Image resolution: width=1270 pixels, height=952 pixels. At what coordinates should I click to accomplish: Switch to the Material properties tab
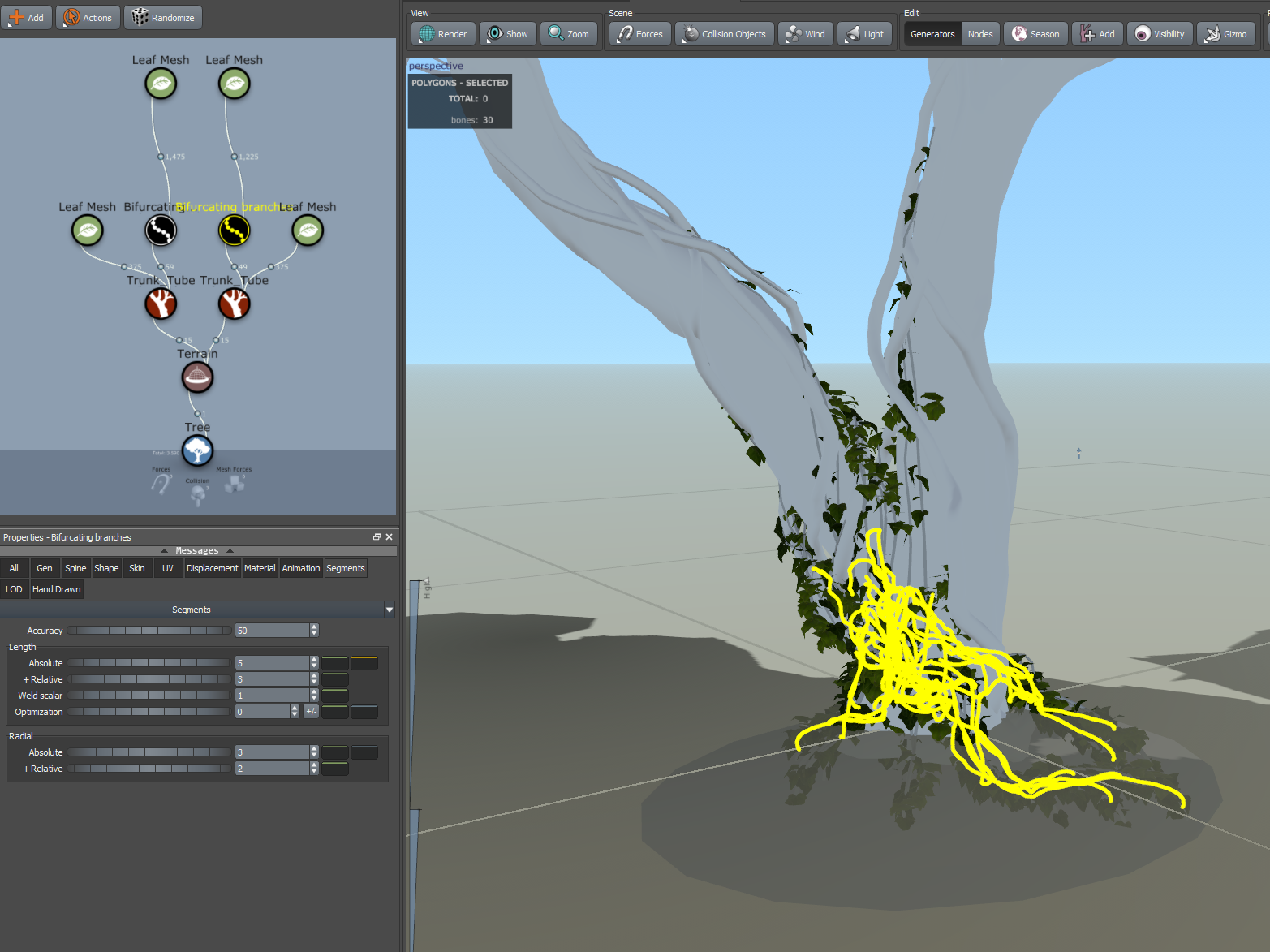260,568
